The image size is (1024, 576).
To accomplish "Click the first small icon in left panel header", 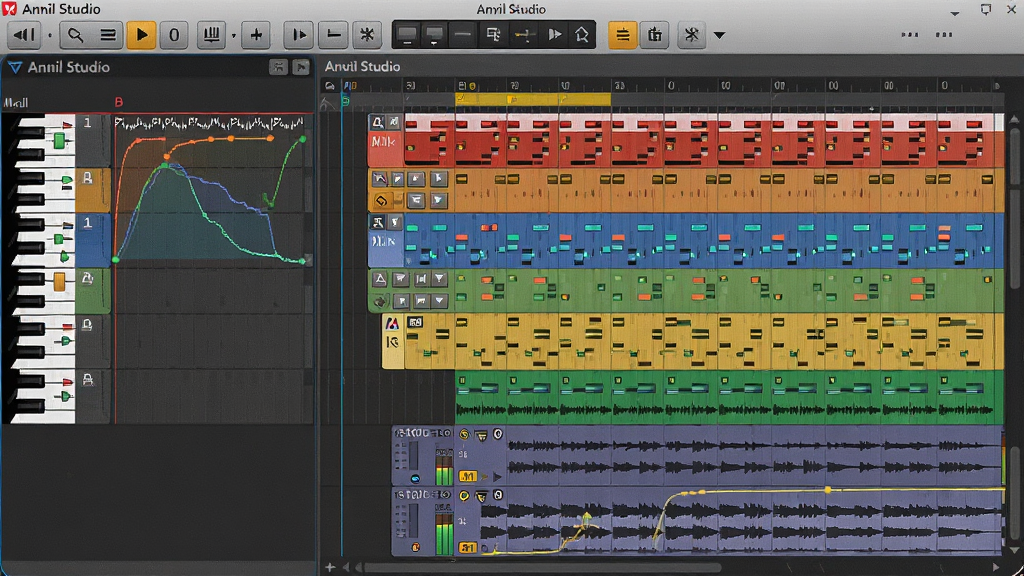I will 278,67.
